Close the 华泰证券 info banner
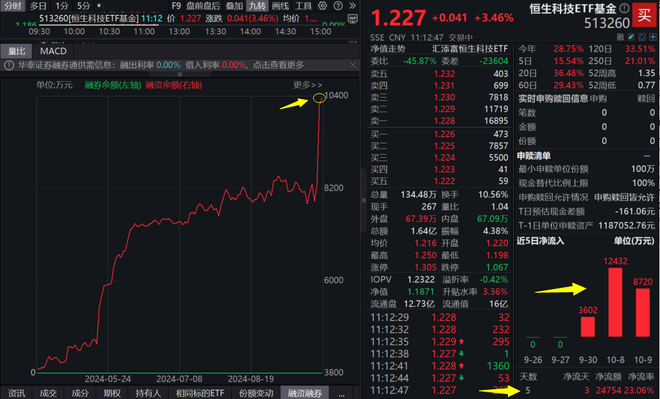The width and height of the screenshot is (660, 399). point(353,65)
